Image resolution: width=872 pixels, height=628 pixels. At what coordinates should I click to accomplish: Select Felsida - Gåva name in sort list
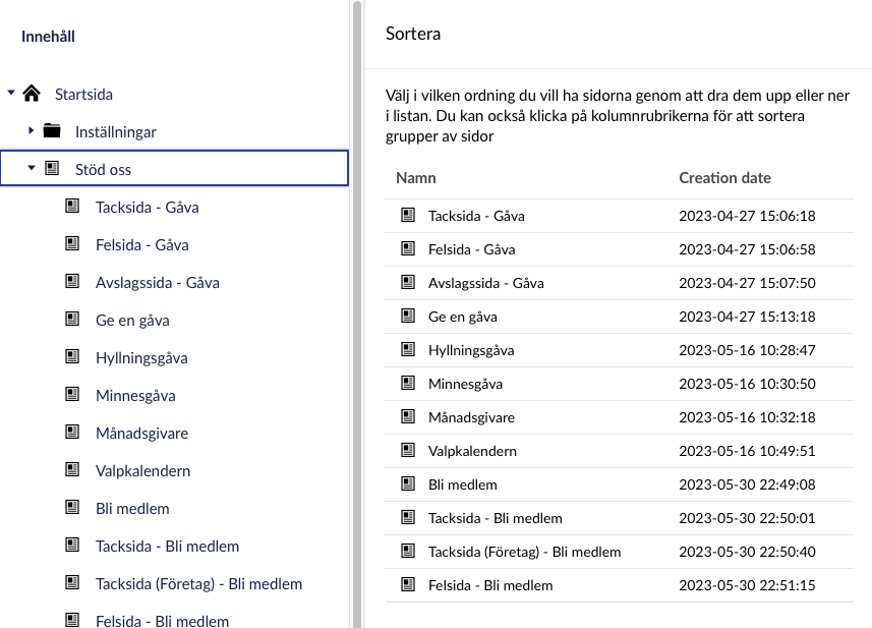click(x=472, y=250)
